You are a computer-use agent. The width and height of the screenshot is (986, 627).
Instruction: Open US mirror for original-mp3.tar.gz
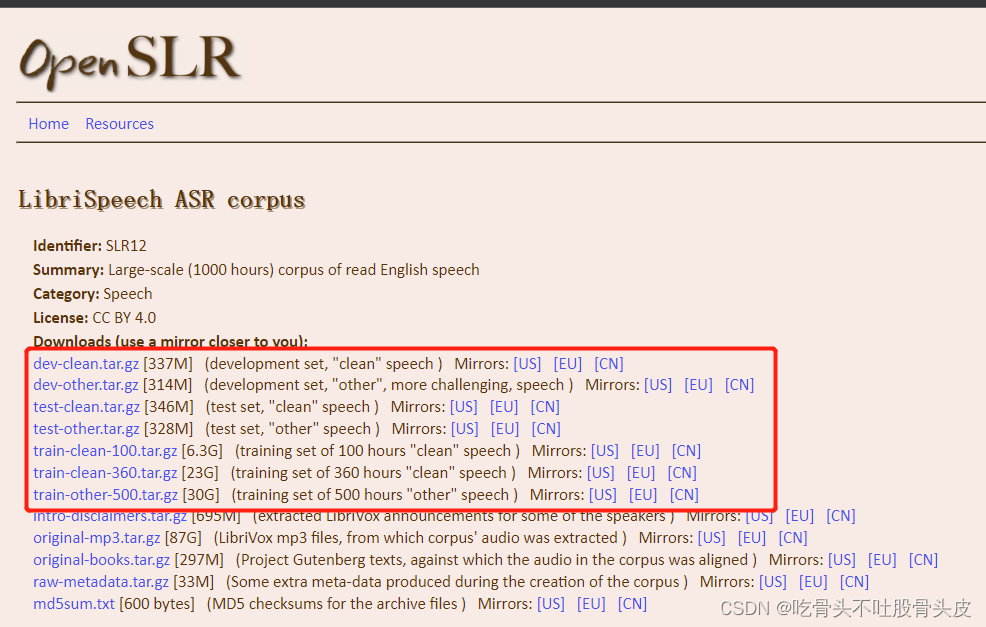pyautogui.click(x=711, y=538)
